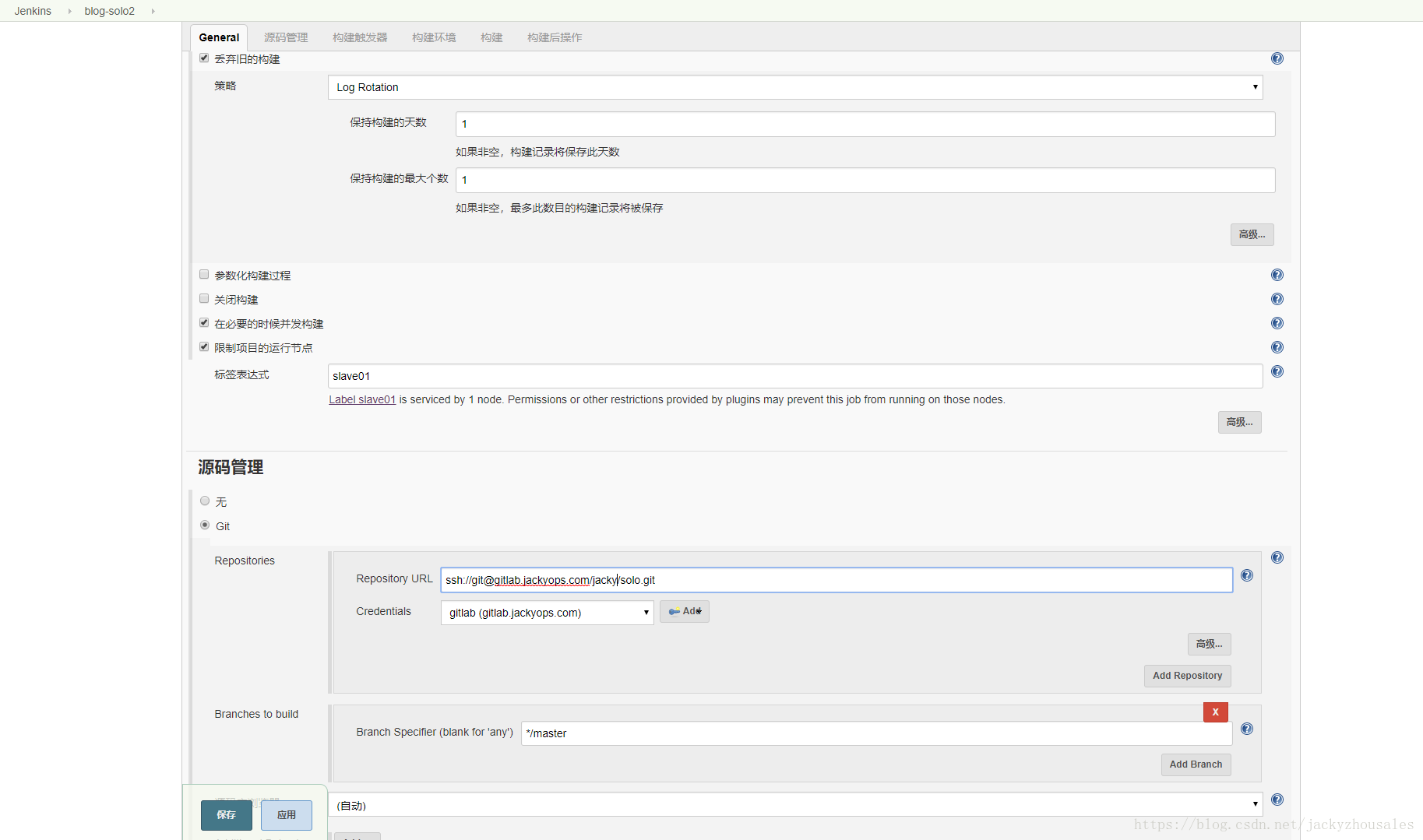Open blog-solo2 breadcrumb link
Viewport: 1423px width, 840px height.
110,11
